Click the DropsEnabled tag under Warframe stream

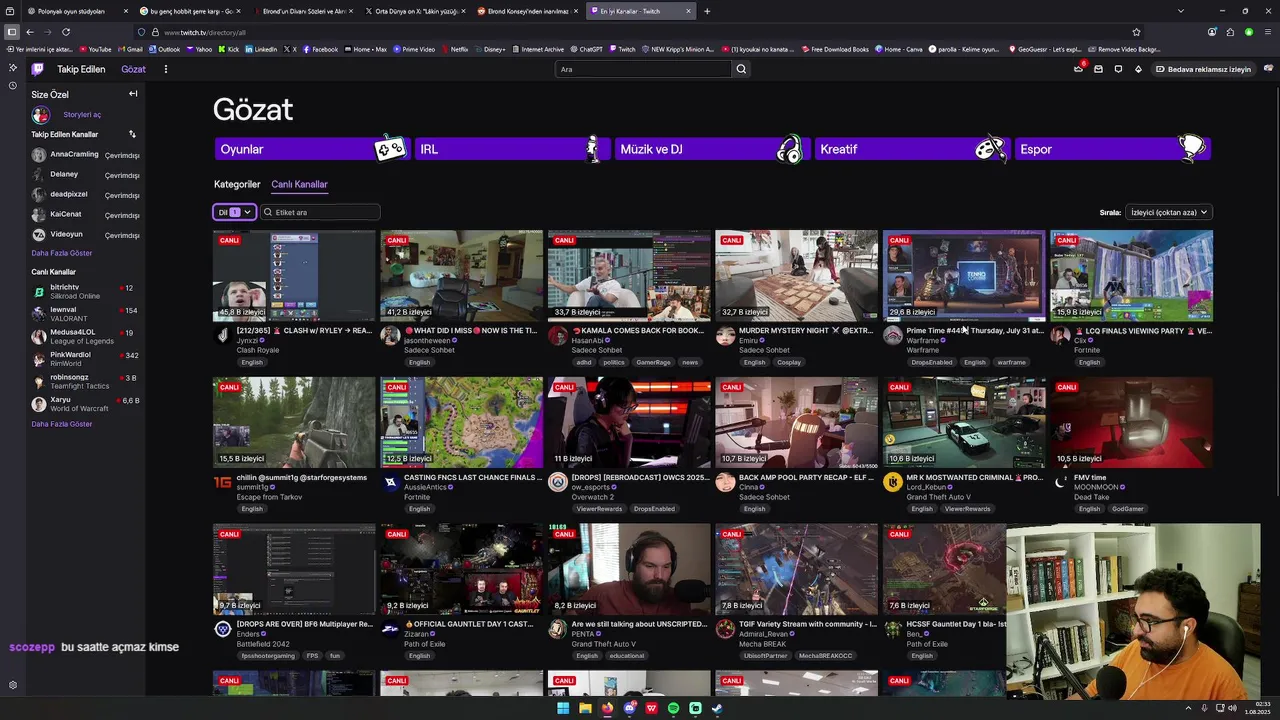[932, 362]
